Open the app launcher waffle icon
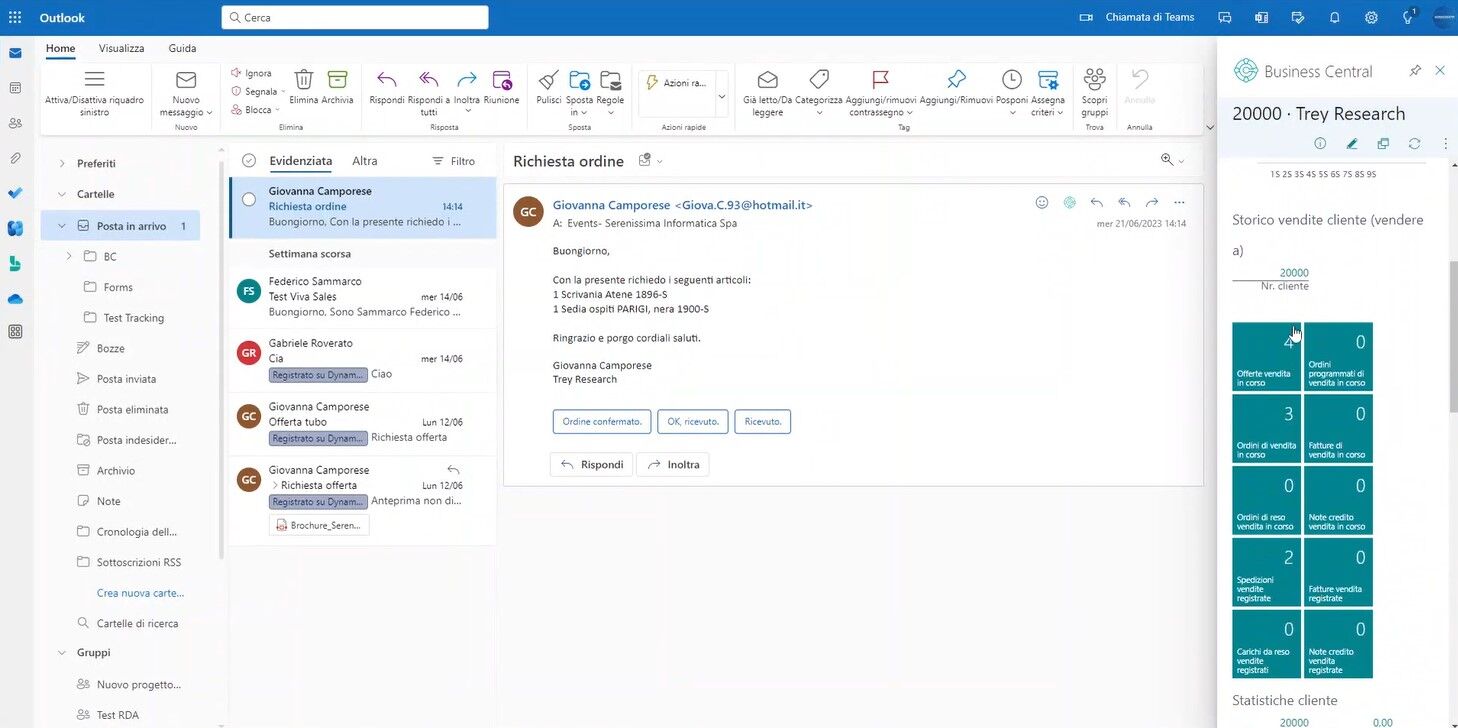Screen dimensions: 1458x728 click(x=15, y=17)
